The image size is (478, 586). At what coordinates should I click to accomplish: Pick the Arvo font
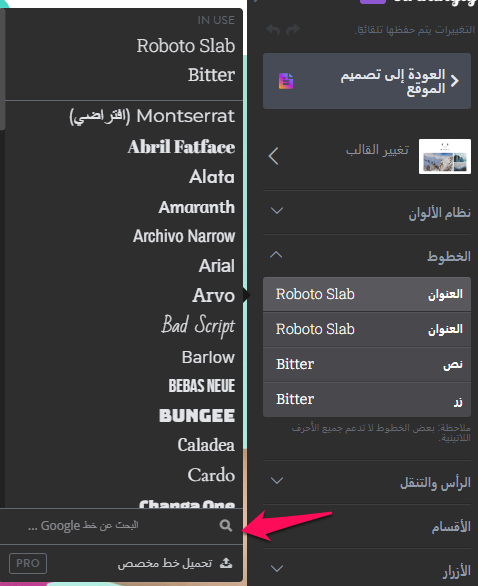click(x=214, y=295)
